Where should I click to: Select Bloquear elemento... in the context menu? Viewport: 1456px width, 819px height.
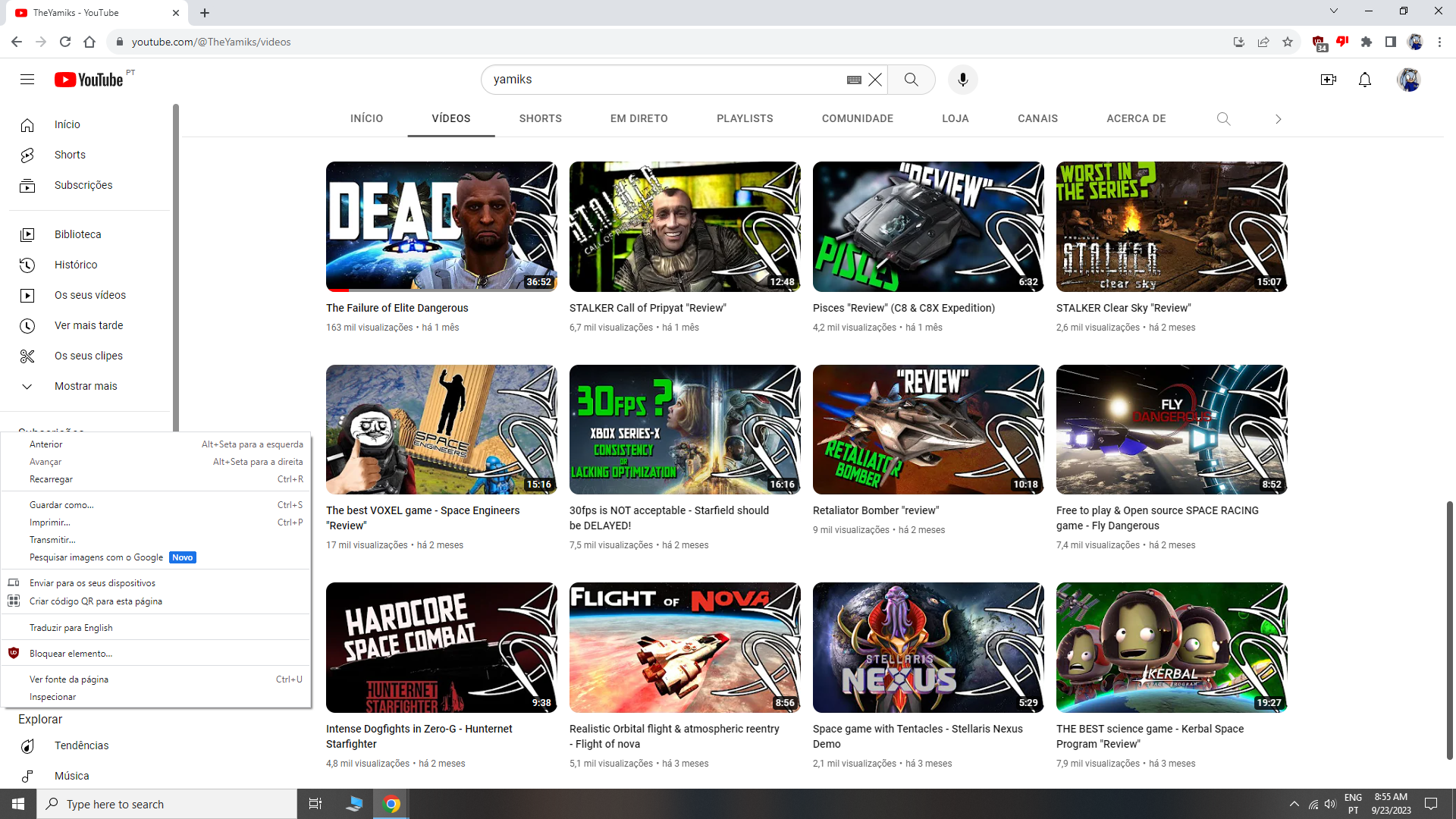pyautogui.click(x=155, y=654)
